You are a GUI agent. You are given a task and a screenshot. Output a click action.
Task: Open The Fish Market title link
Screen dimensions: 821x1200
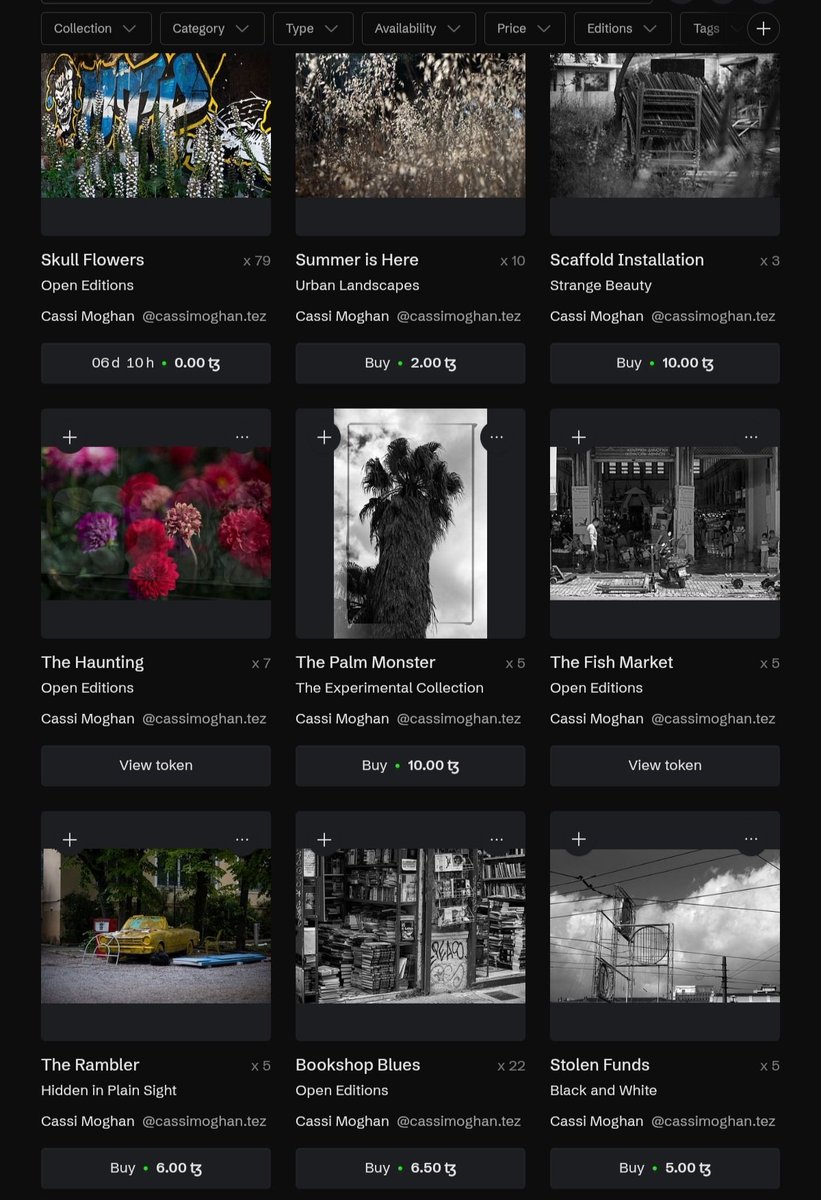pos(611,662)
